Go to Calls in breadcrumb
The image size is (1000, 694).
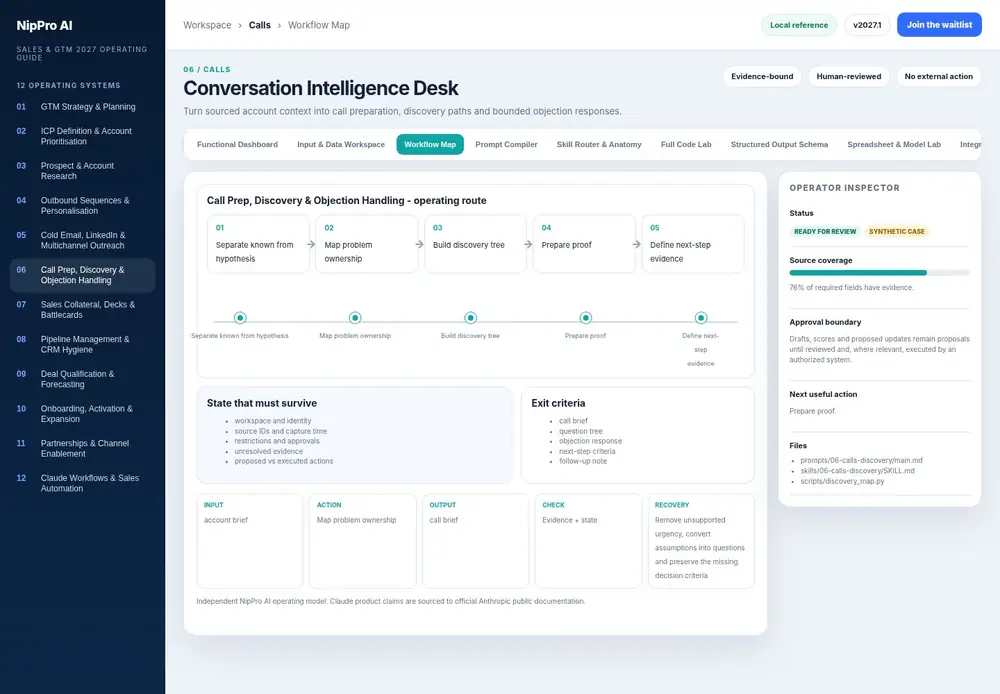pyautogui.click(x=260, y=26)
